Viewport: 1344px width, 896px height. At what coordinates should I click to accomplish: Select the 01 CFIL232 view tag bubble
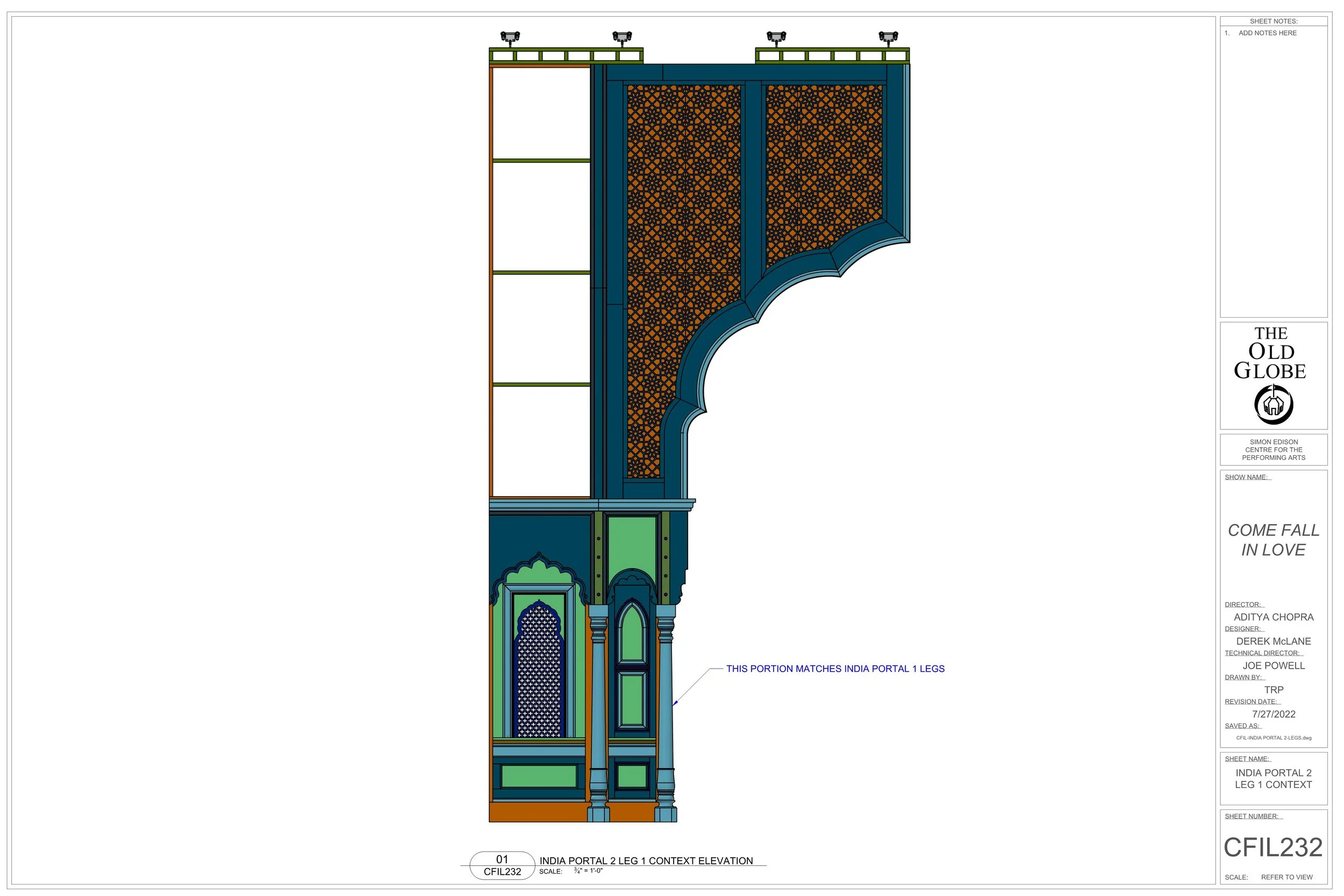click(502, 865)
